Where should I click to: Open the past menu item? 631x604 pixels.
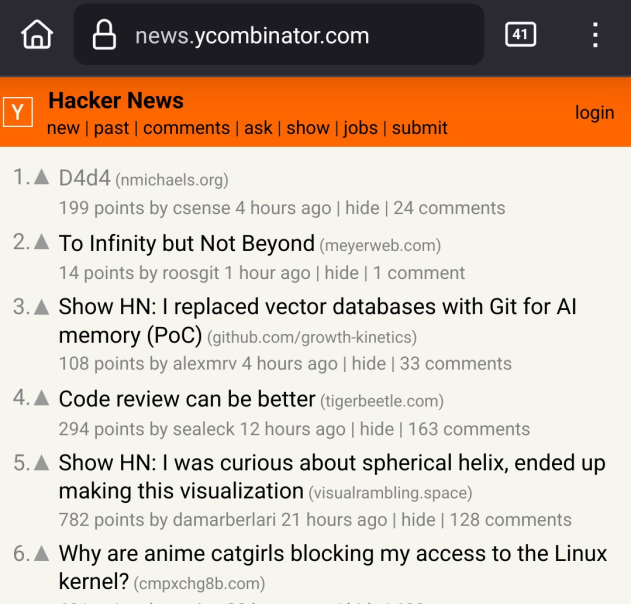pyautogui.click(x=111, y=128)
